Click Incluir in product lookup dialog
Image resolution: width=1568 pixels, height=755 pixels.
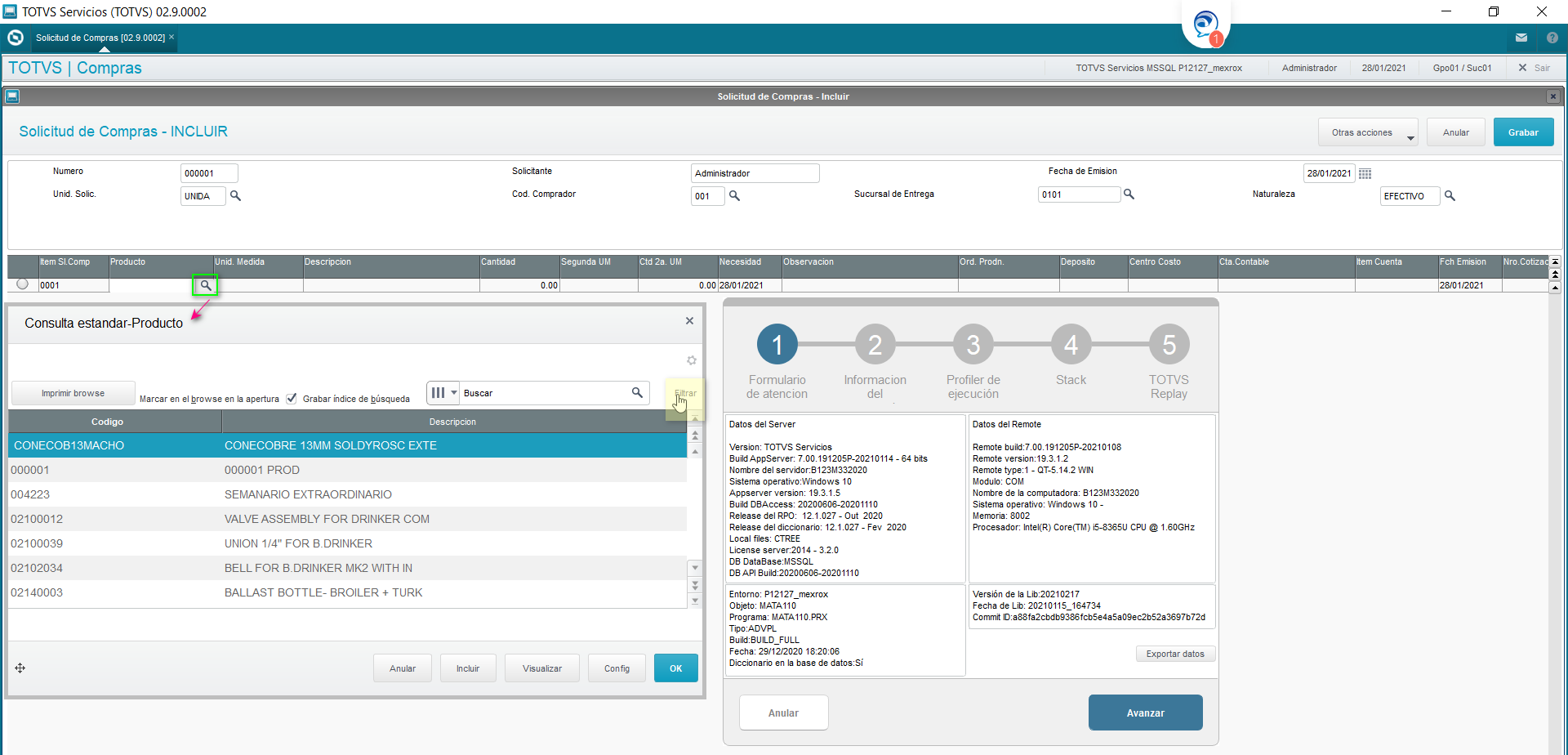click(468, 668)
